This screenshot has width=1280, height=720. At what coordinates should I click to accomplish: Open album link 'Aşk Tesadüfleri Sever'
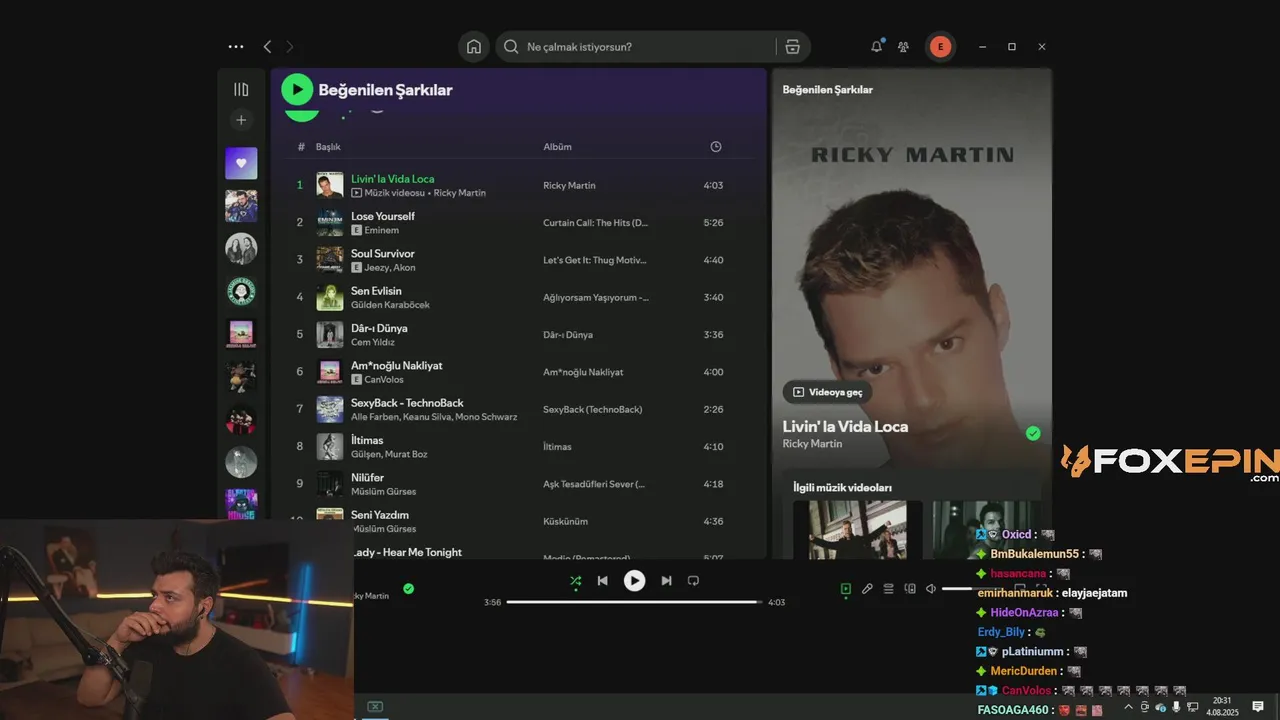click(x=593, y=484)
